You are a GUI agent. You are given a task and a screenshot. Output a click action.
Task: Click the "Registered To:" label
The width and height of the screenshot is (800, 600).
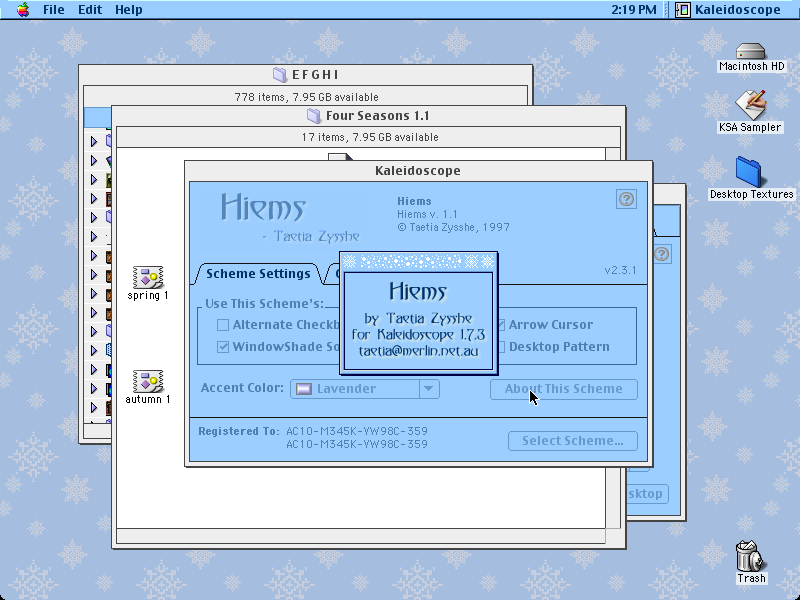[239, 431]
